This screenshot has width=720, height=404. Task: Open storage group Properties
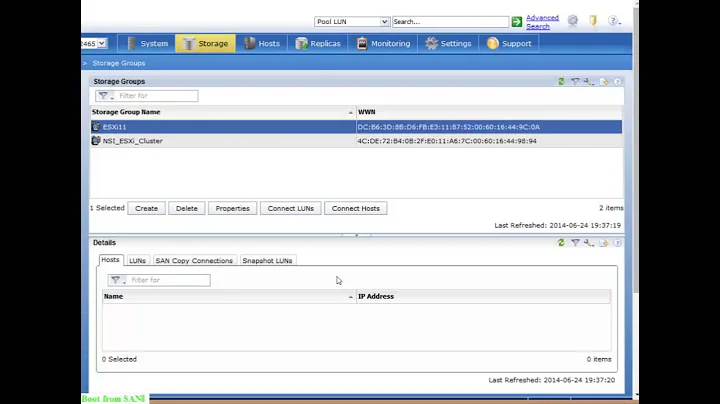pos(232,208)
